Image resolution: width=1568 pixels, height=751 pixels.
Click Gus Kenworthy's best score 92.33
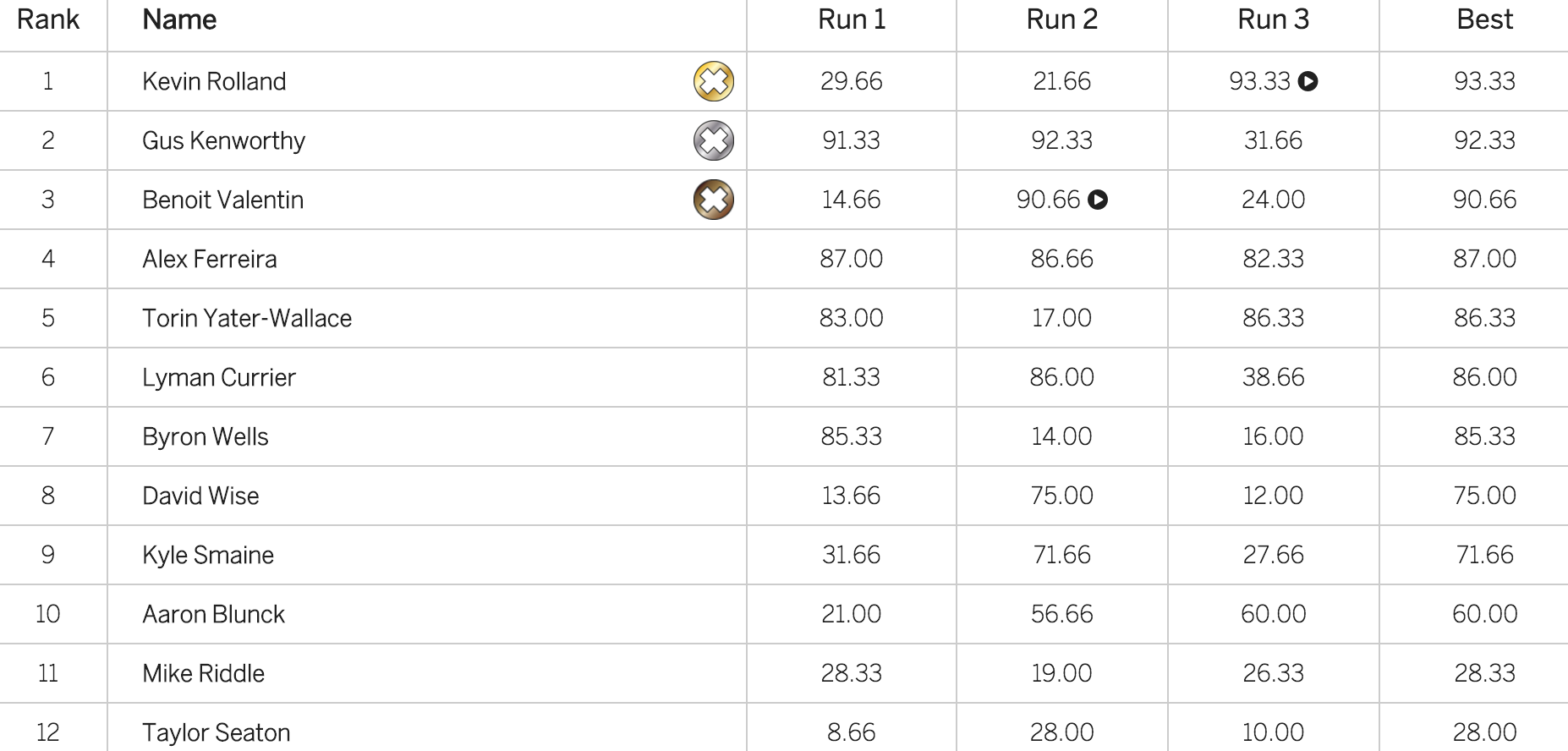(x=1484, y=140)
